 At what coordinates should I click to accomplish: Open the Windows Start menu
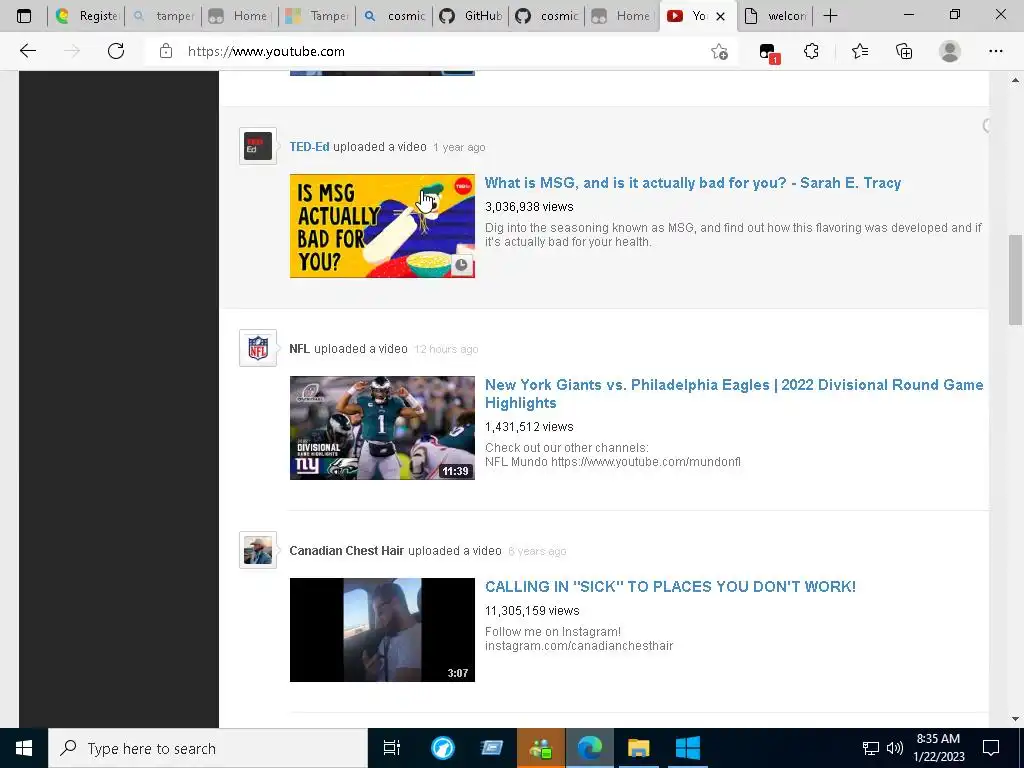(x=24, y=748)
